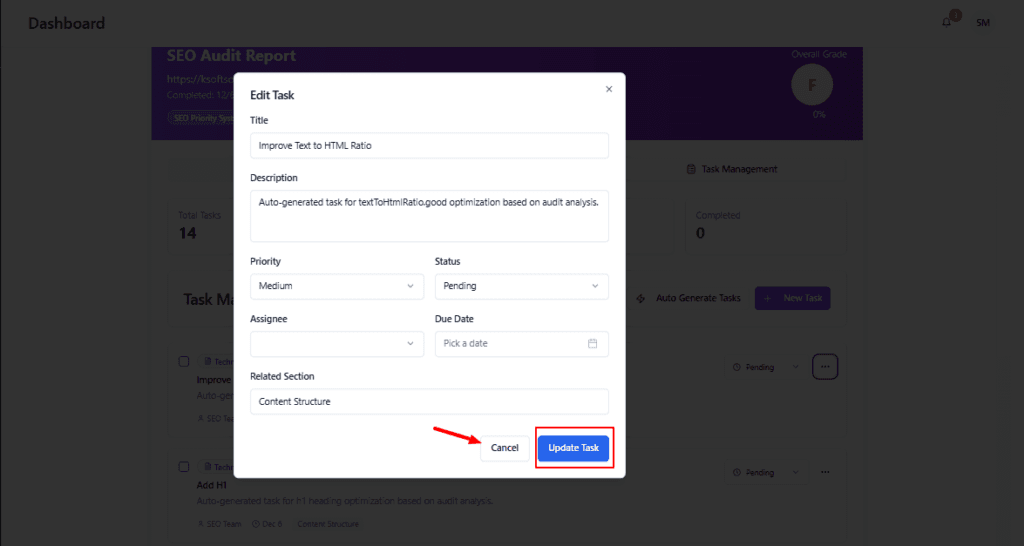Screen dimensions: 1024x546
Task: Open the Status dropdown showing Pending
Action: (x=521, y=286)
